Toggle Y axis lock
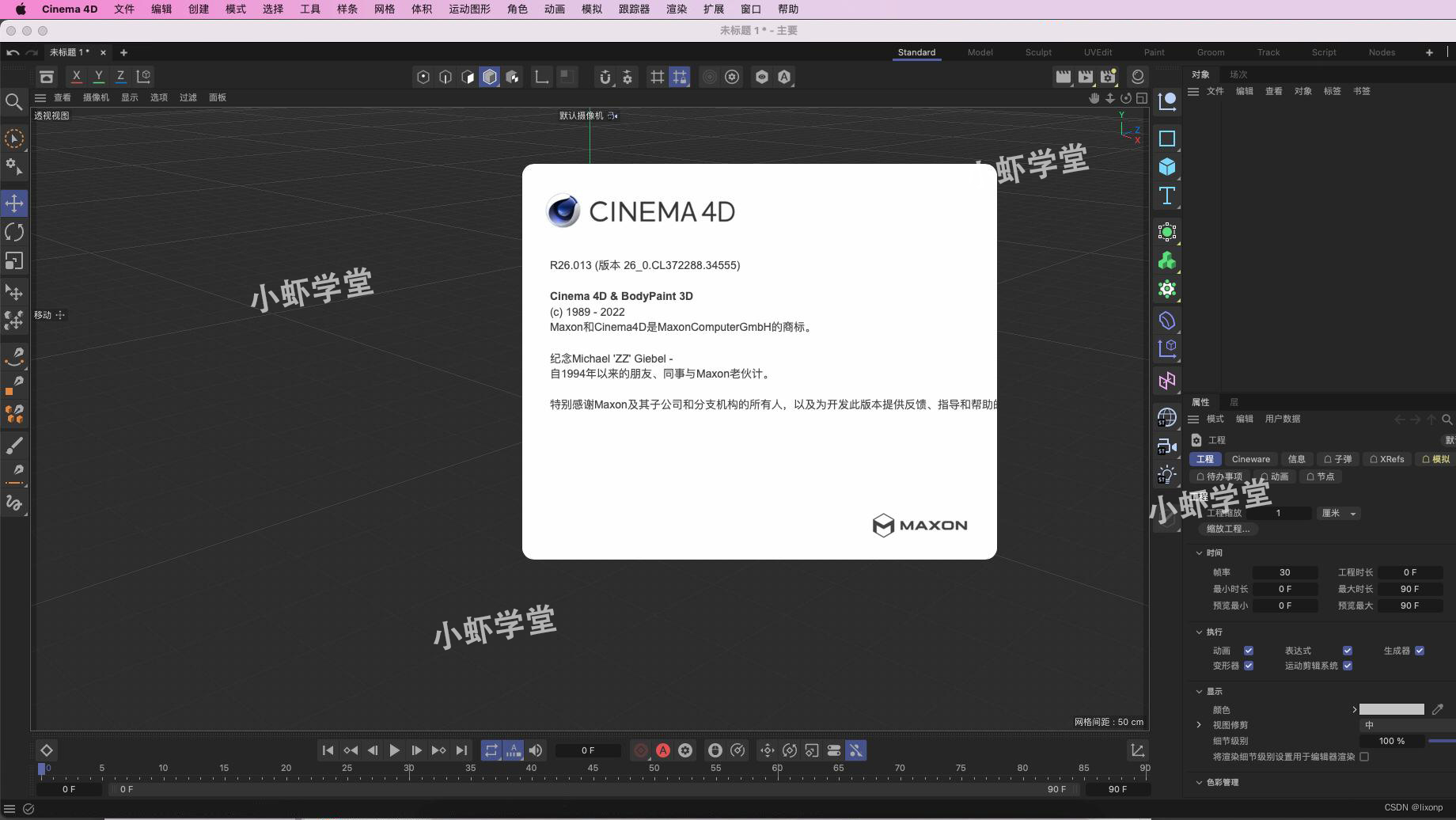The width and height of the screenshot is (1456, 820). pyautogui.click(x=98, y=77)
